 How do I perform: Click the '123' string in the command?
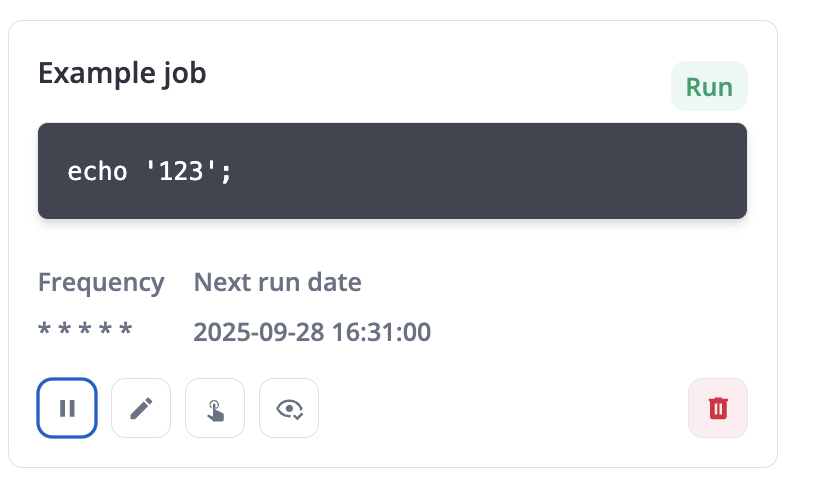[182, 171]
